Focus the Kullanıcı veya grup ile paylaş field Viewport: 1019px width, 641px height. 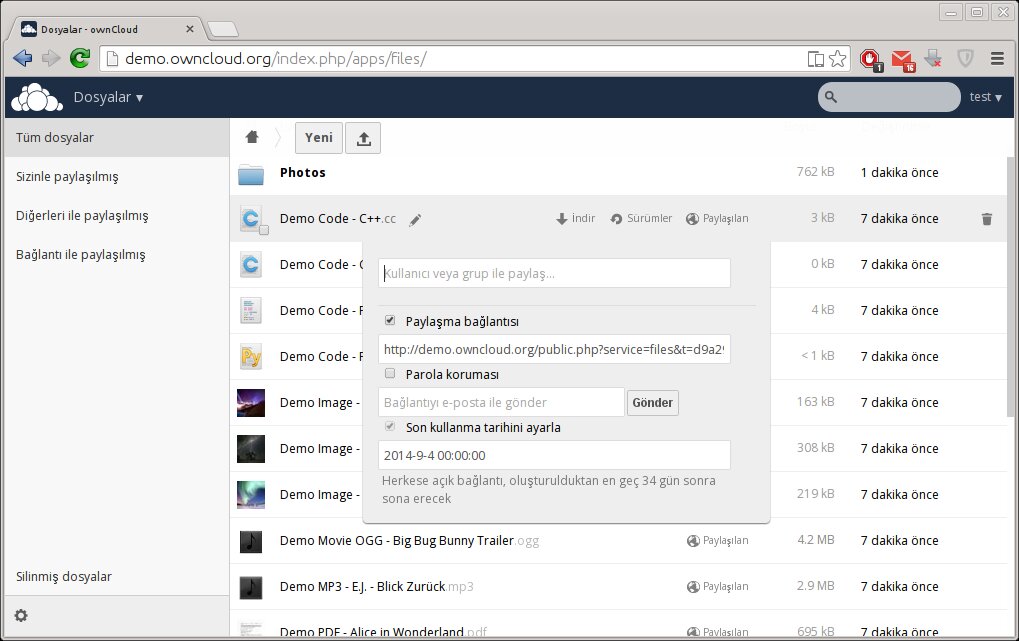(x=554, y=274)
